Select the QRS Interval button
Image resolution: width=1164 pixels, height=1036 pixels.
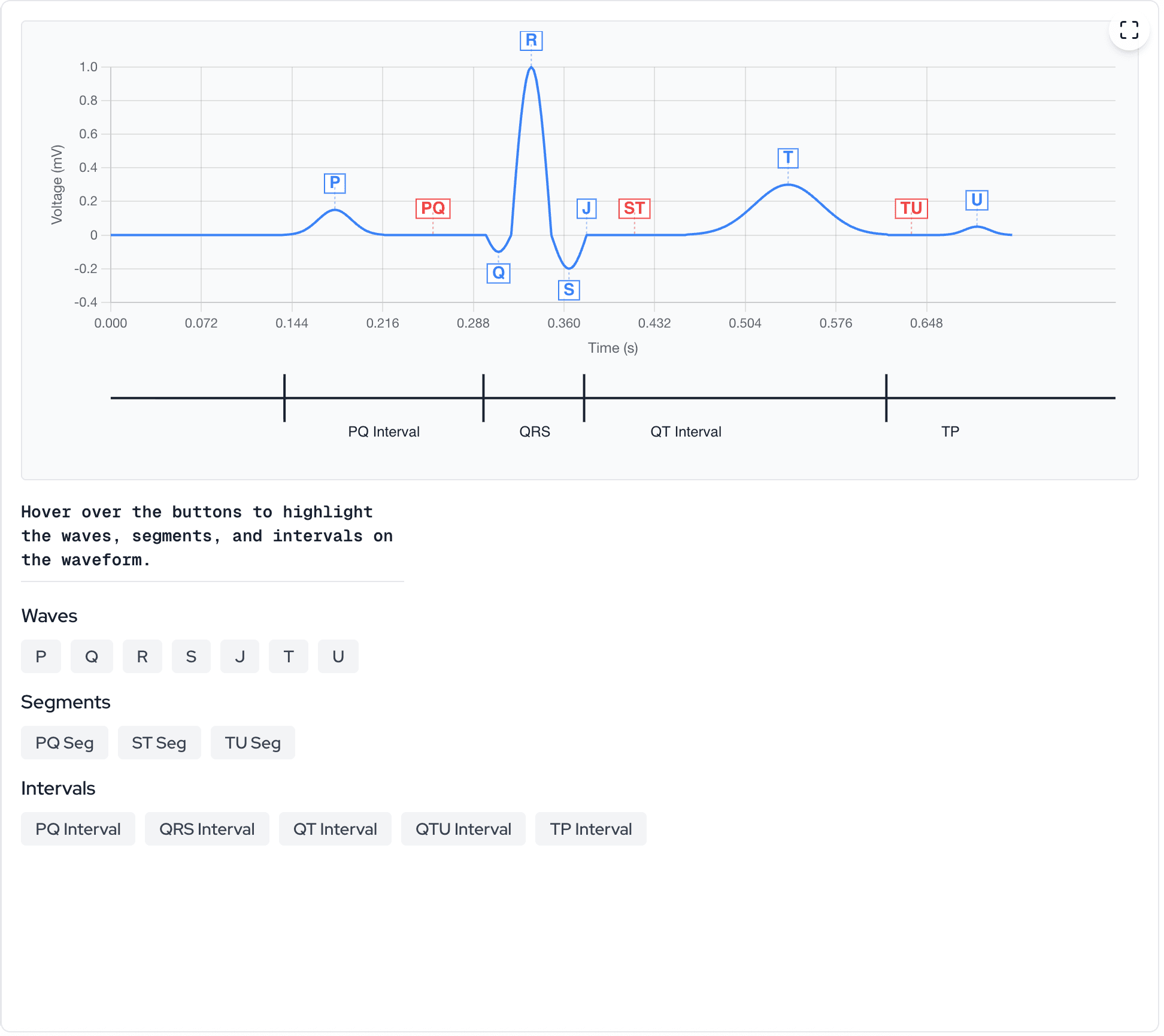pos(207,829)
